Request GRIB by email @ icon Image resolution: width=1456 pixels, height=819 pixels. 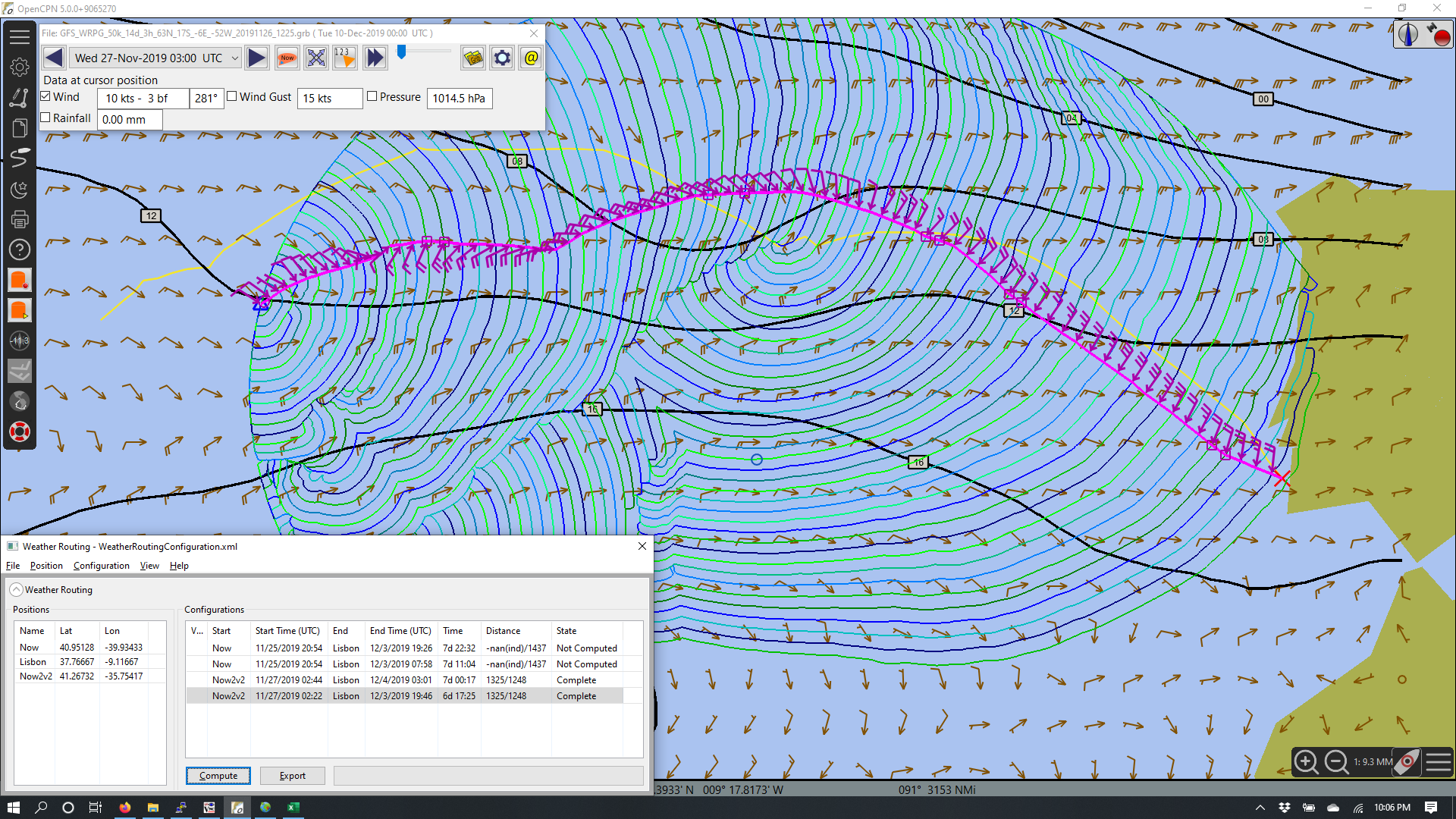[x=531, y=58]
